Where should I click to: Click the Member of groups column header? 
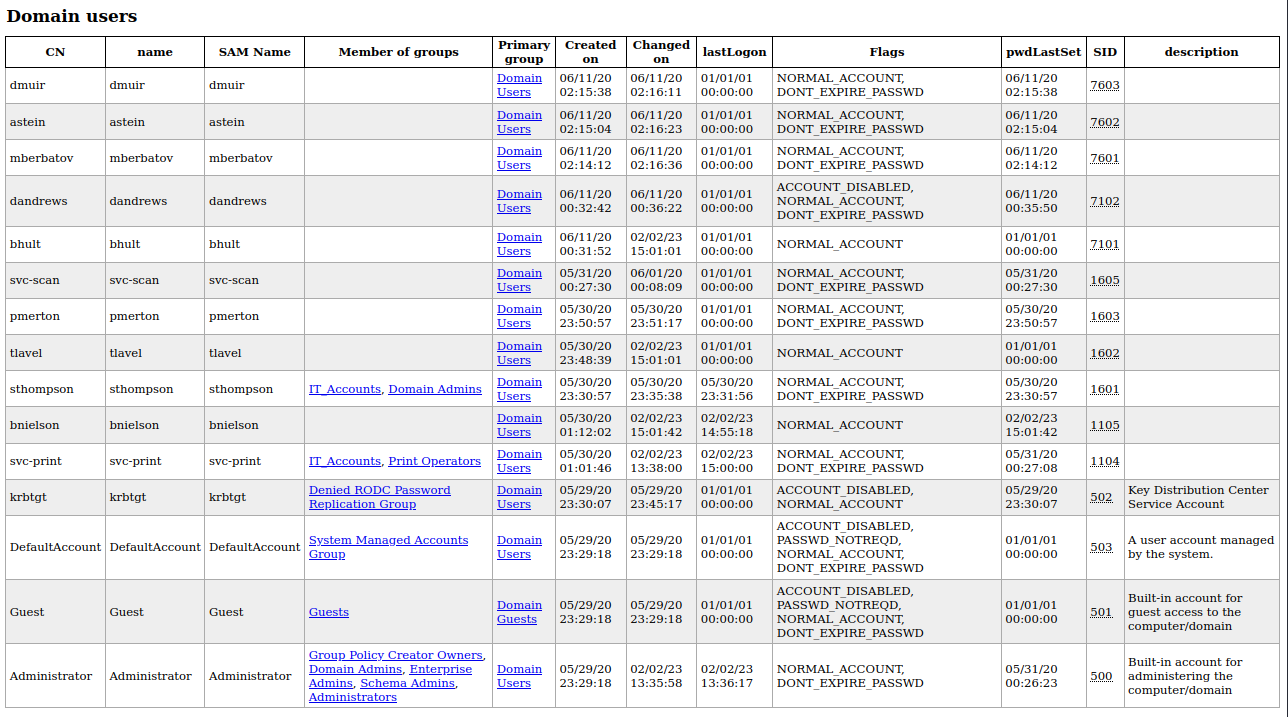tap(399, 52)
